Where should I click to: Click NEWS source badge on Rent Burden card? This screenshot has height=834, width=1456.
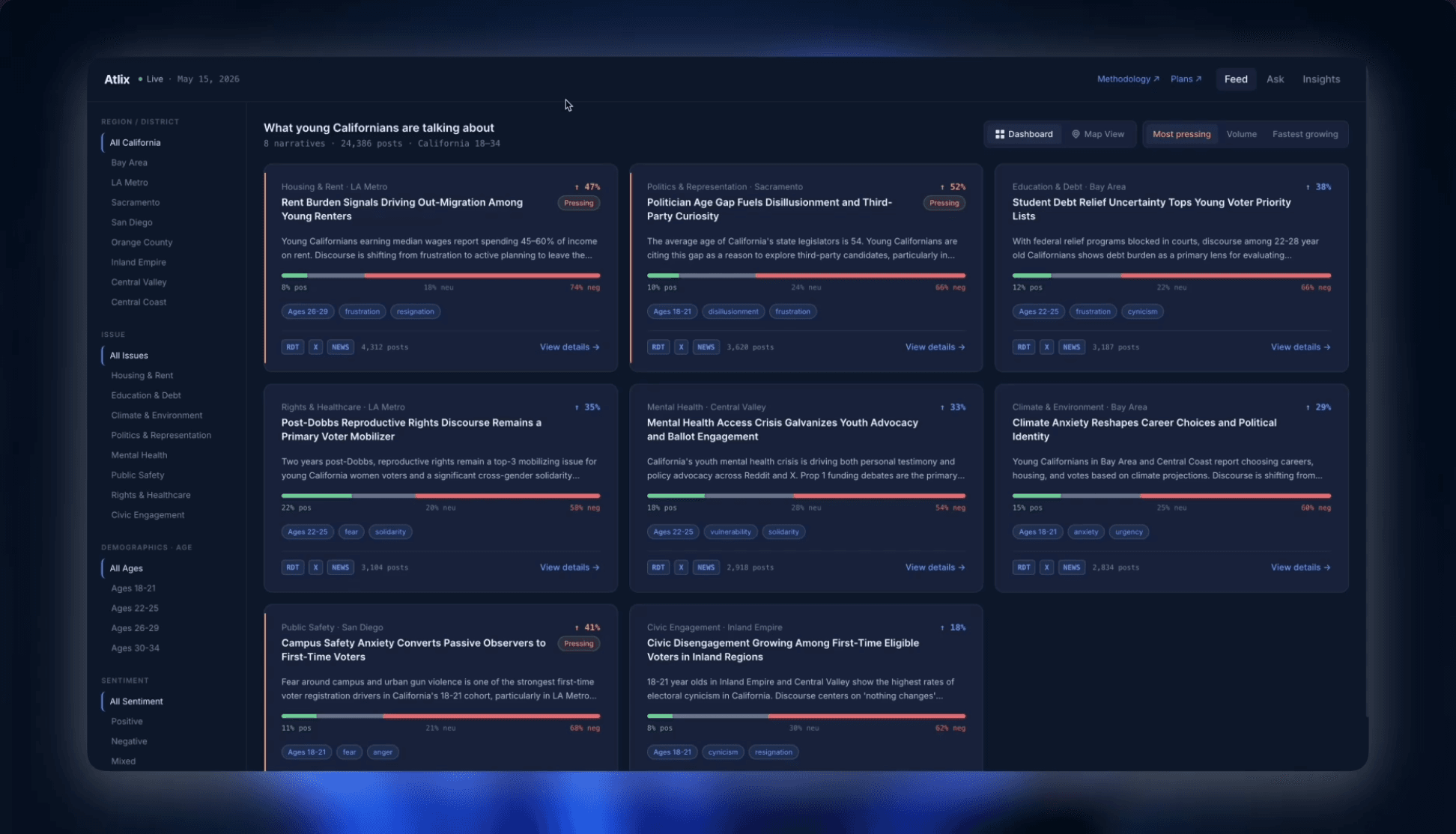point(341,347)
